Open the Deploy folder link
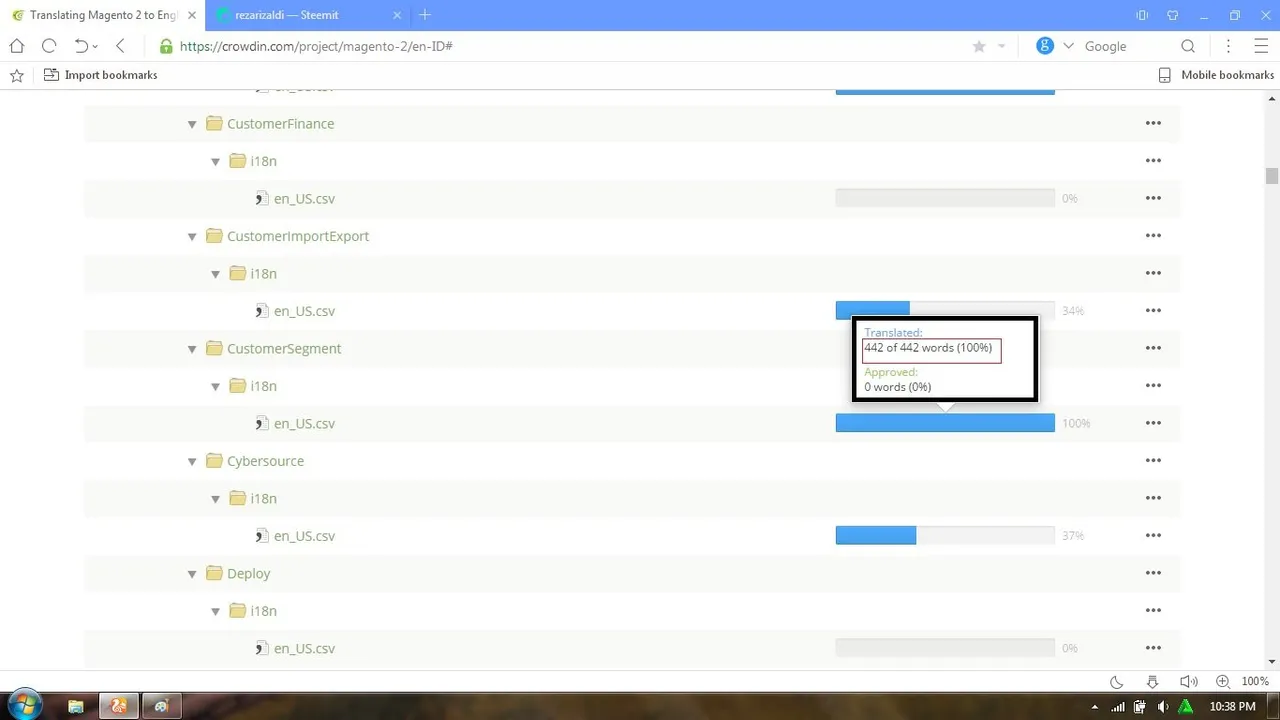Screen dimensions: 1280x720 tap(249, 573)
